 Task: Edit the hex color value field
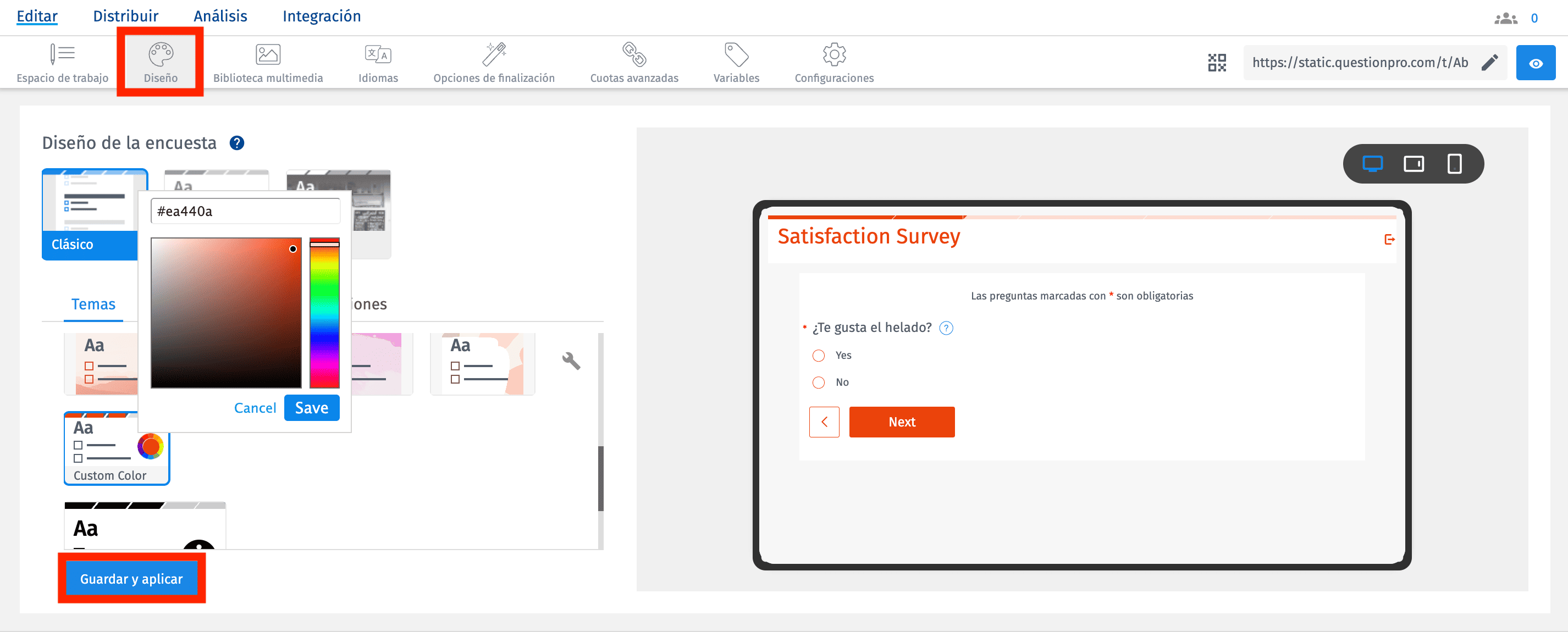[x=245, y=211]
